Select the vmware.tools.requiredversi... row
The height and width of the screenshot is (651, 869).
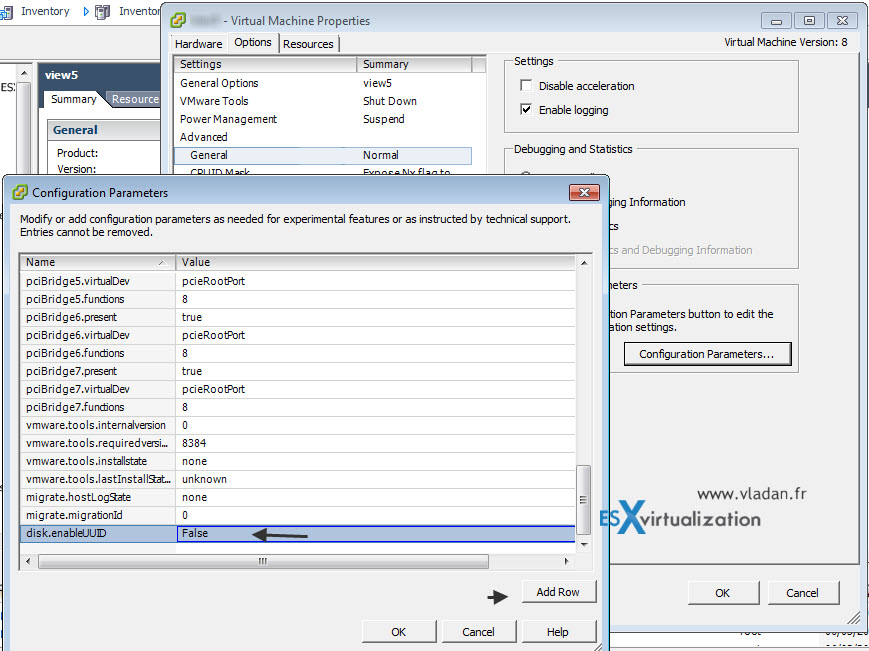(298, 443)
